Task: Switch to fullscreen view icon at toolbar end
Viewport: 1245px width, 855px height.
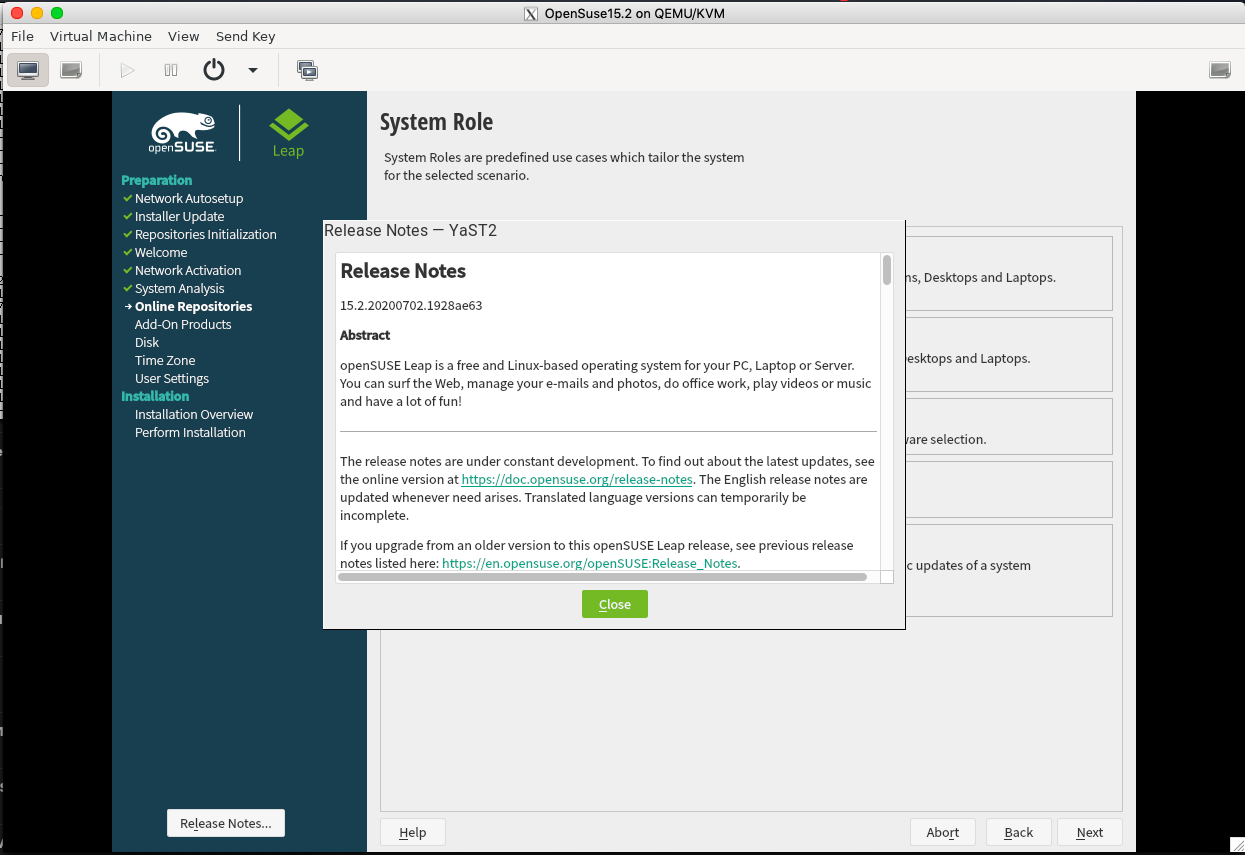Action: [x=1220, y=70]
